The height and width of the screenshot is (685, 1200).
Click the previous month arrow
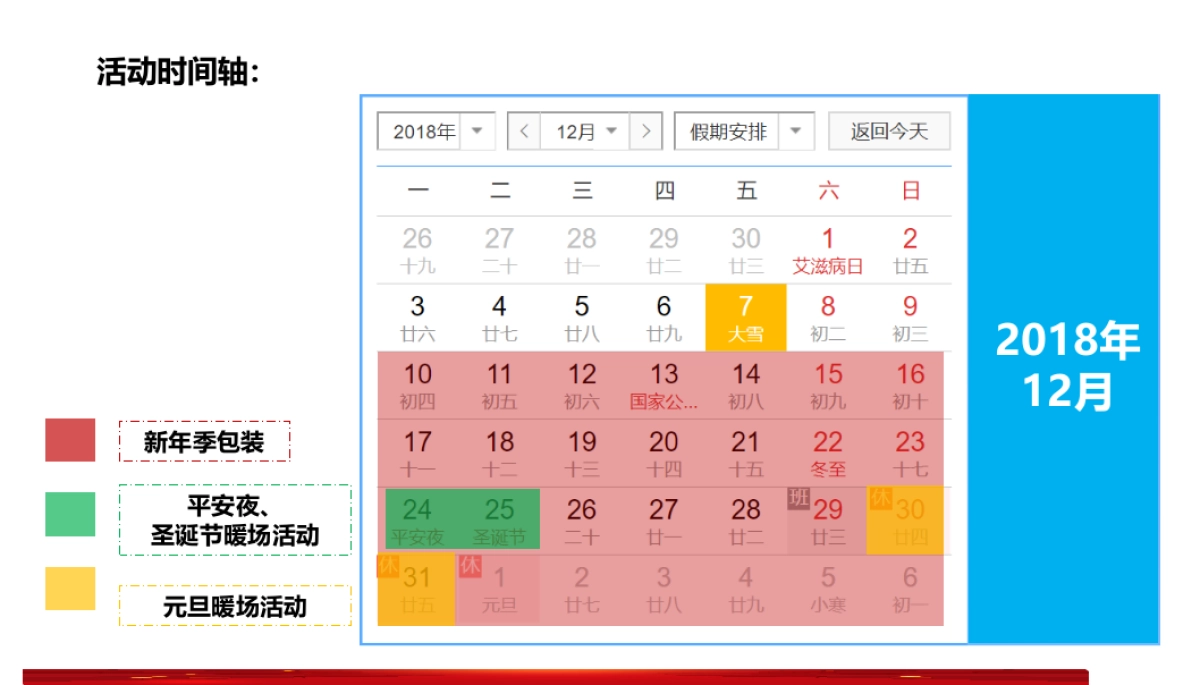point(524,130)
